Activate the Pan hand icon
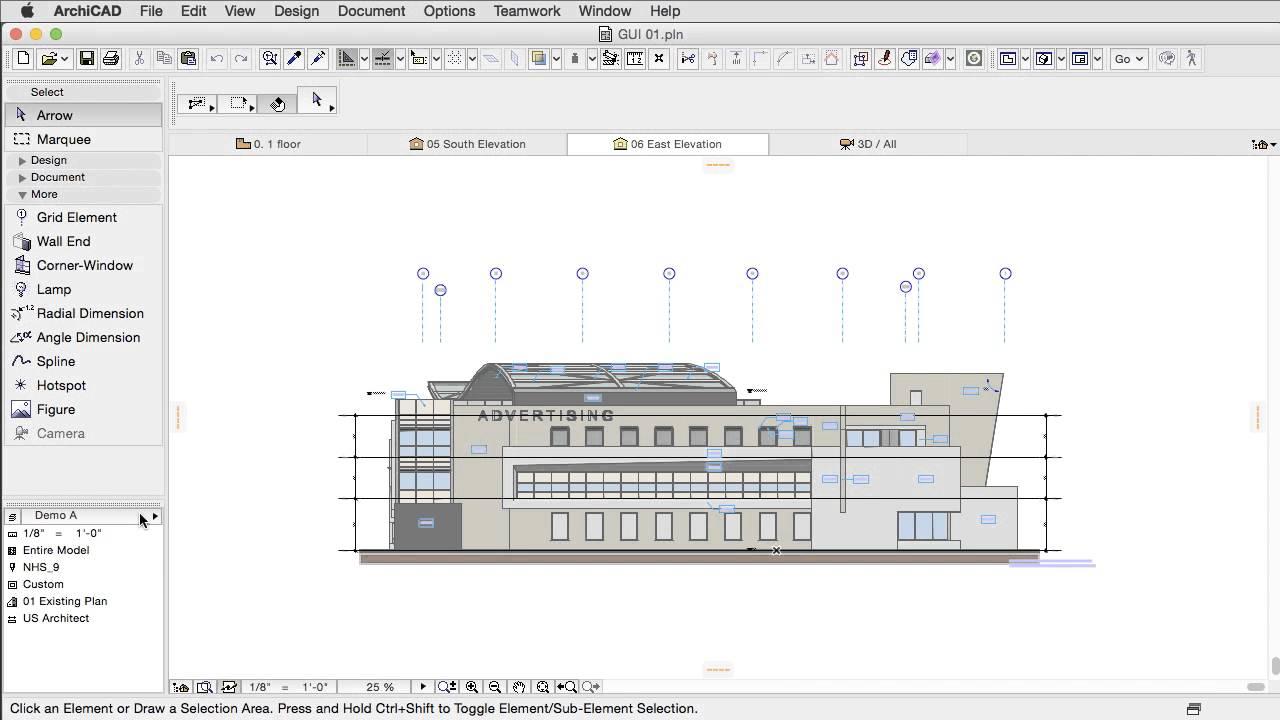Image resolution: width=1280 pixels, height=720 pixels. [x=519, y=687]
